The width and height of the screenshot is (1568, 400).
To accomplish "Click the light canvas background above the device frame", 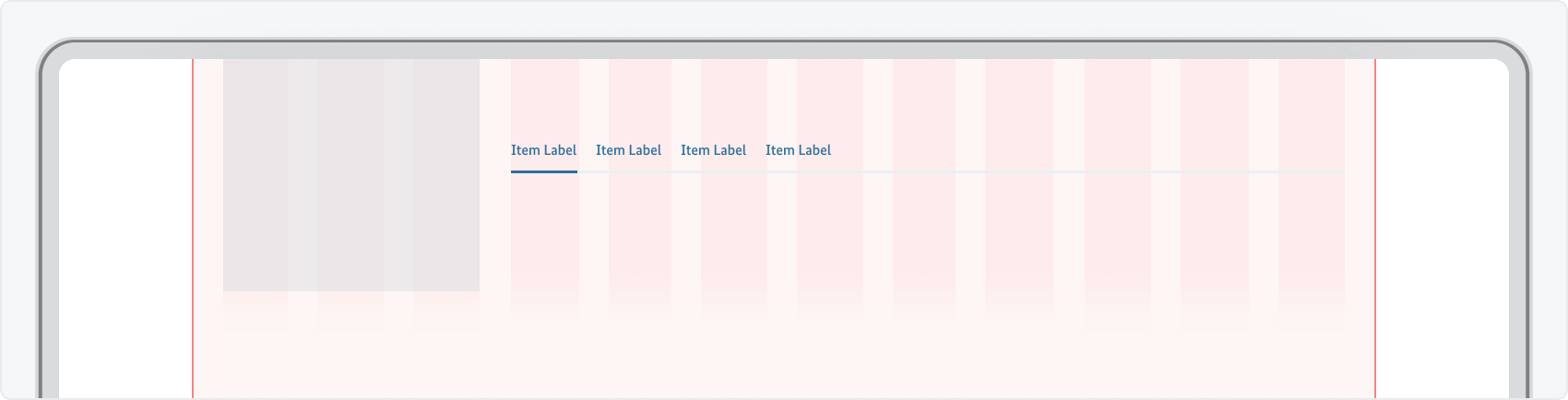I will 784,18.
